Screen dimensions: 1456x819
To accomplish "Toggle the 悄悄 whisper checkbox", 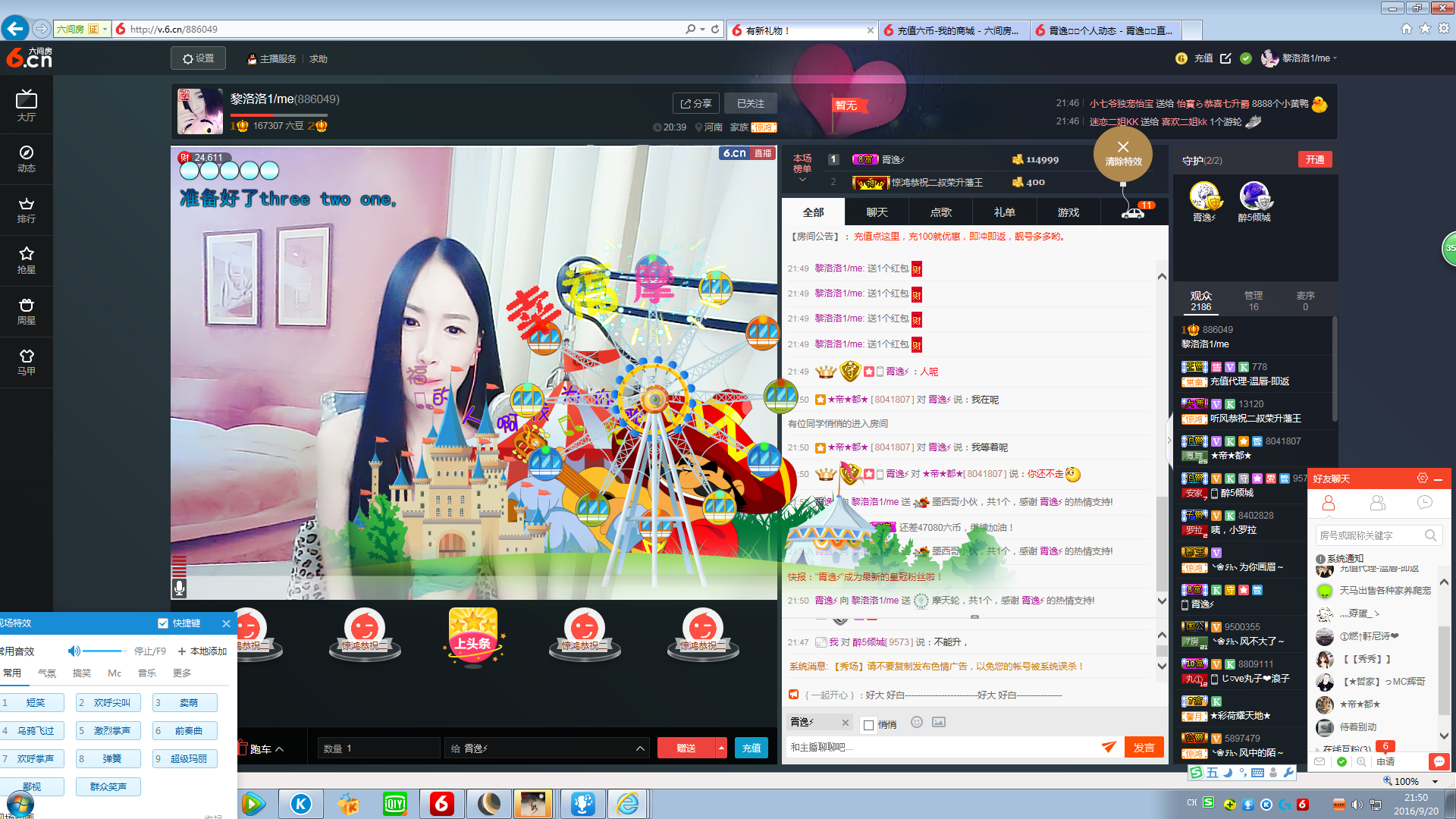I will pos(869,725).
